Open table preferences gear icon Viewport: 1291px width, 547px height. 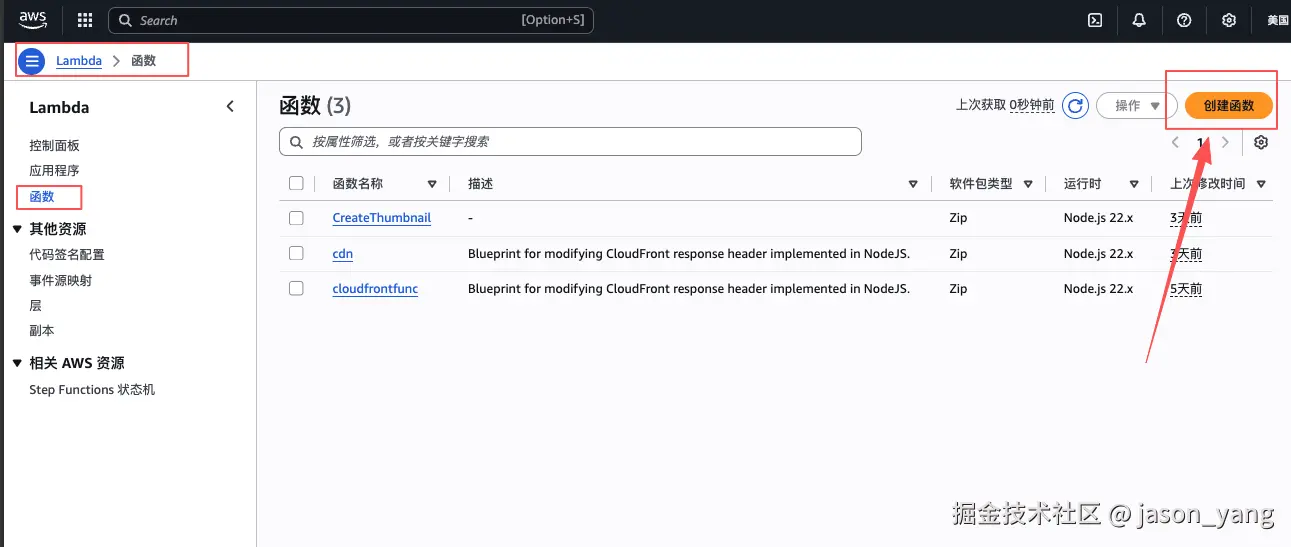tap(1261, 142)
